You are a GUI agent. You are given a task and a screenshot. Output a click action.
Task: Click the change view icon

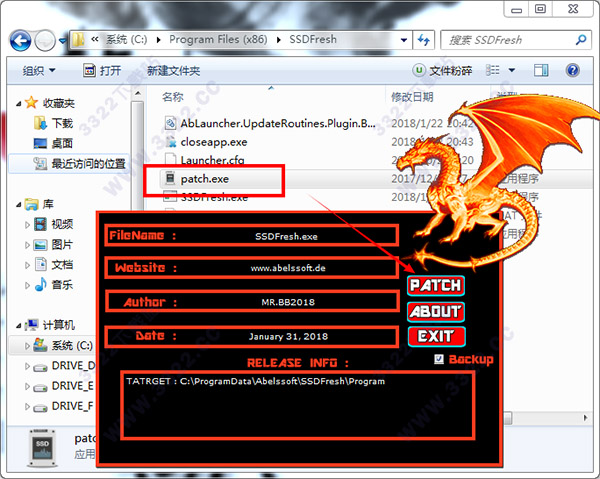[x=493, y=70]
